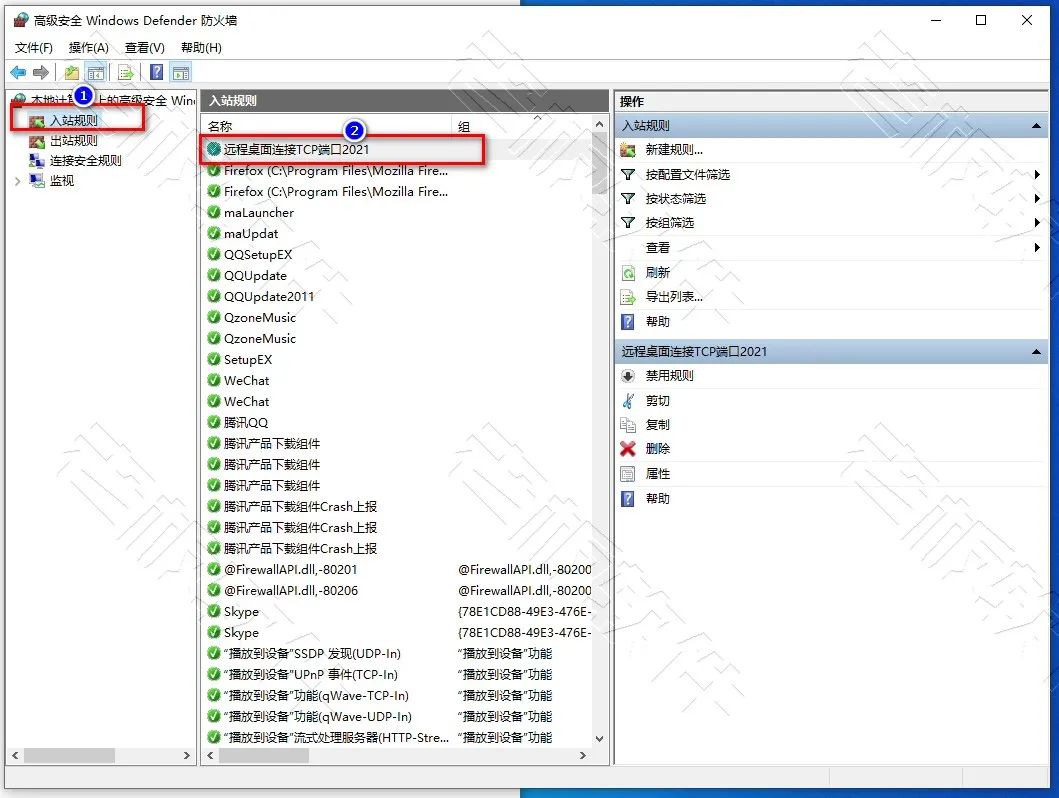This screenshot has width=1059, height=798.
Task: Click the rules list vertical scrollbar thumb
Action: point(599,163)
